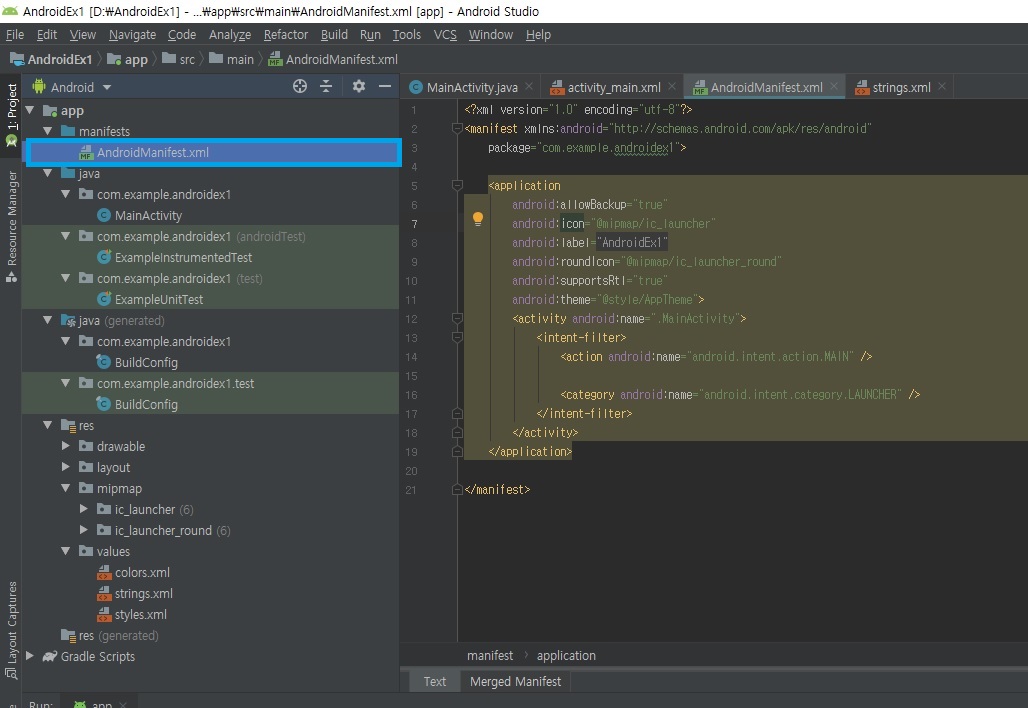Collapse the mipmap folder
This screenshot has width=1028, height=708.
tap(66, 488)
